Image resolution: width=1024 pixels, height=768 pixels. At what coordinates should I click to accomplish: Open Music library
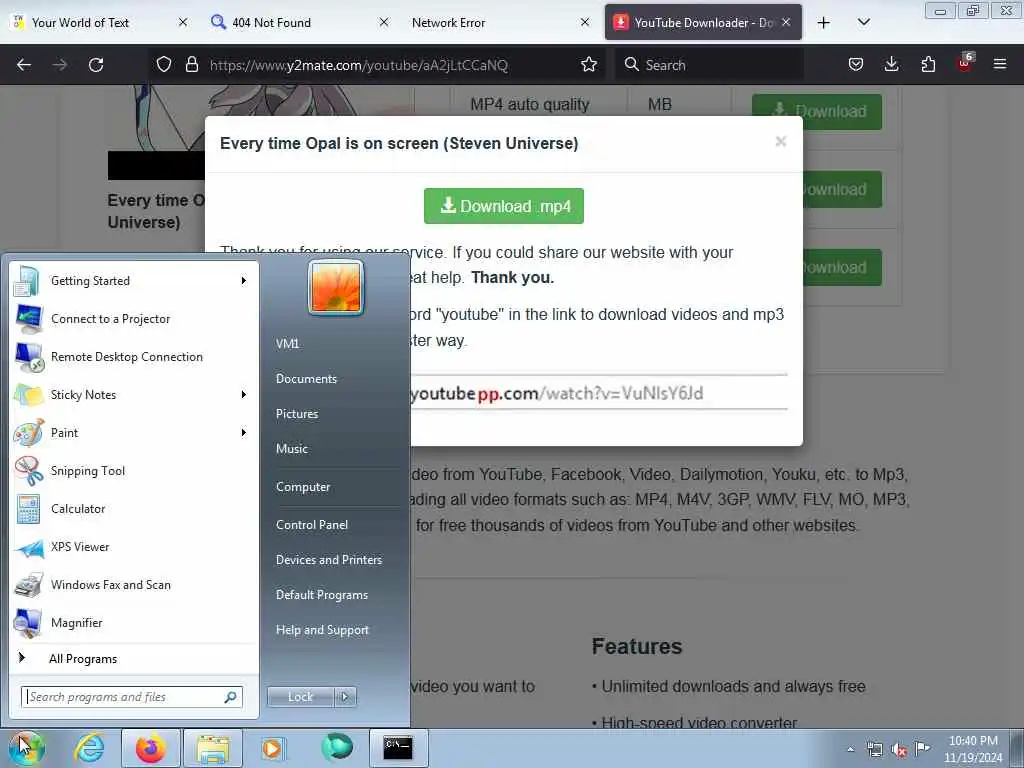pyautogui.click(x=291, y=449)
